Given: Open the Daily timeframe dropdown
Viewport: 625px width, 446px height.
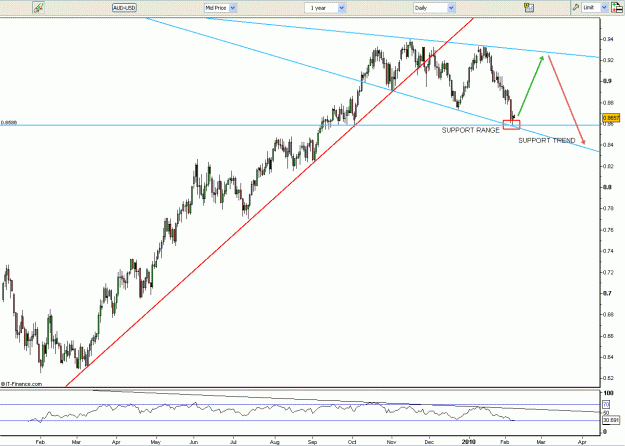Looking at the screenshot, I should 434,8.
